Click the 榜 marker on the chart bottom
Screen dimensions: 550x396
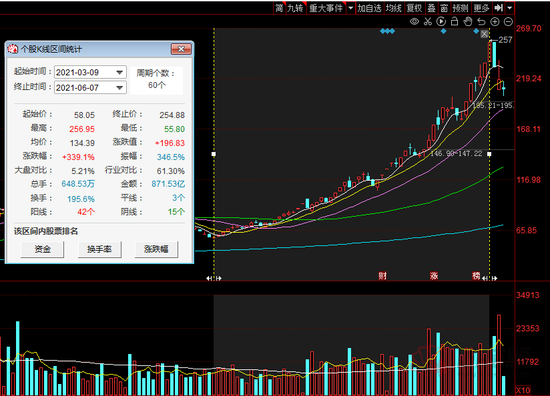tap(476, 276)
